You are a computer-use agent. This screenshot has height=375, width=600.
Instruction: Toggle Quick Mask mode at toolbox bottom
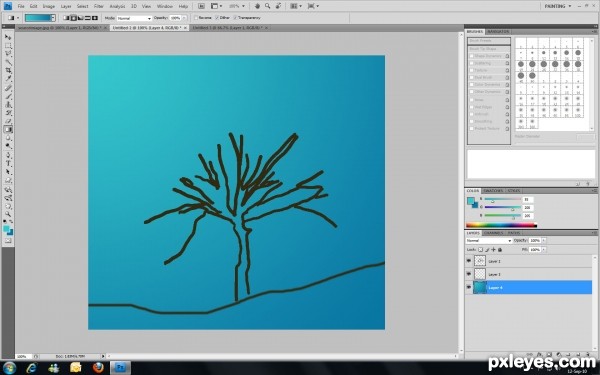[x=8, y=241]
